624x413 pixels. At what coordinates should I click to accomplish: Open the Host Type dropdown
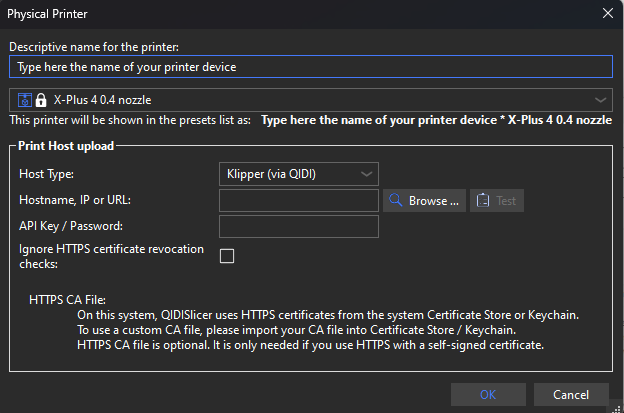coord(298,174)
